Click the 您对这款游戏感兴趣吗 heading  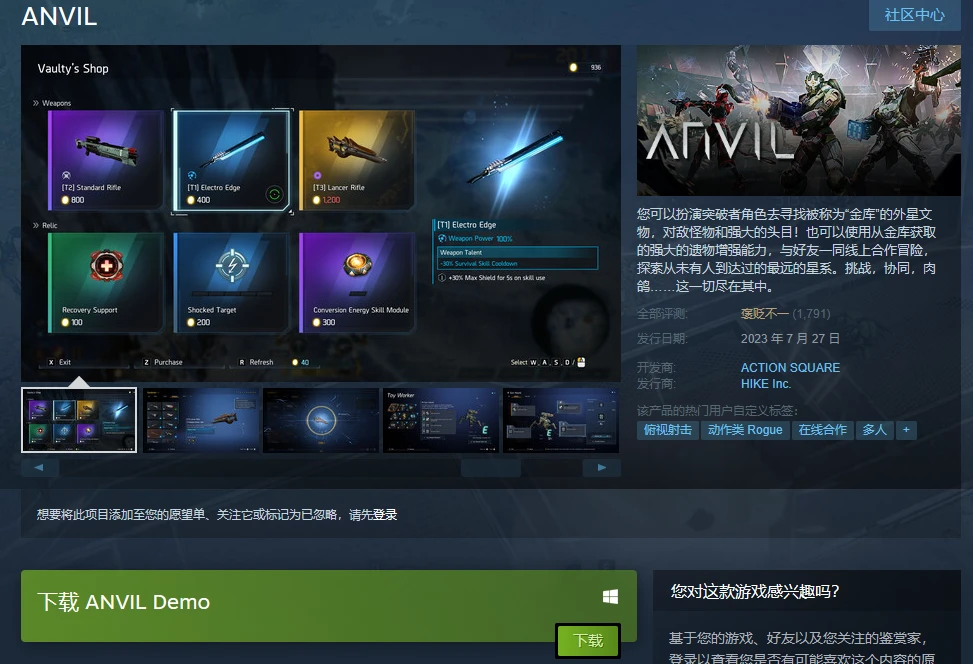point(754,591)
